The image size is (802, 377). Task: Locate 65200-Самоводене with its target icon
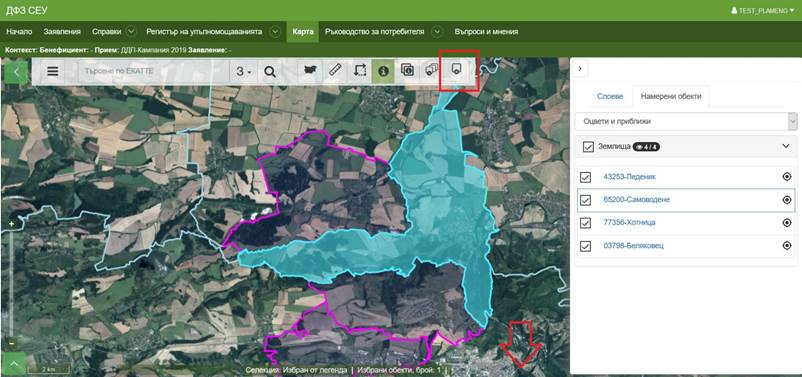(x=787, y=199)
